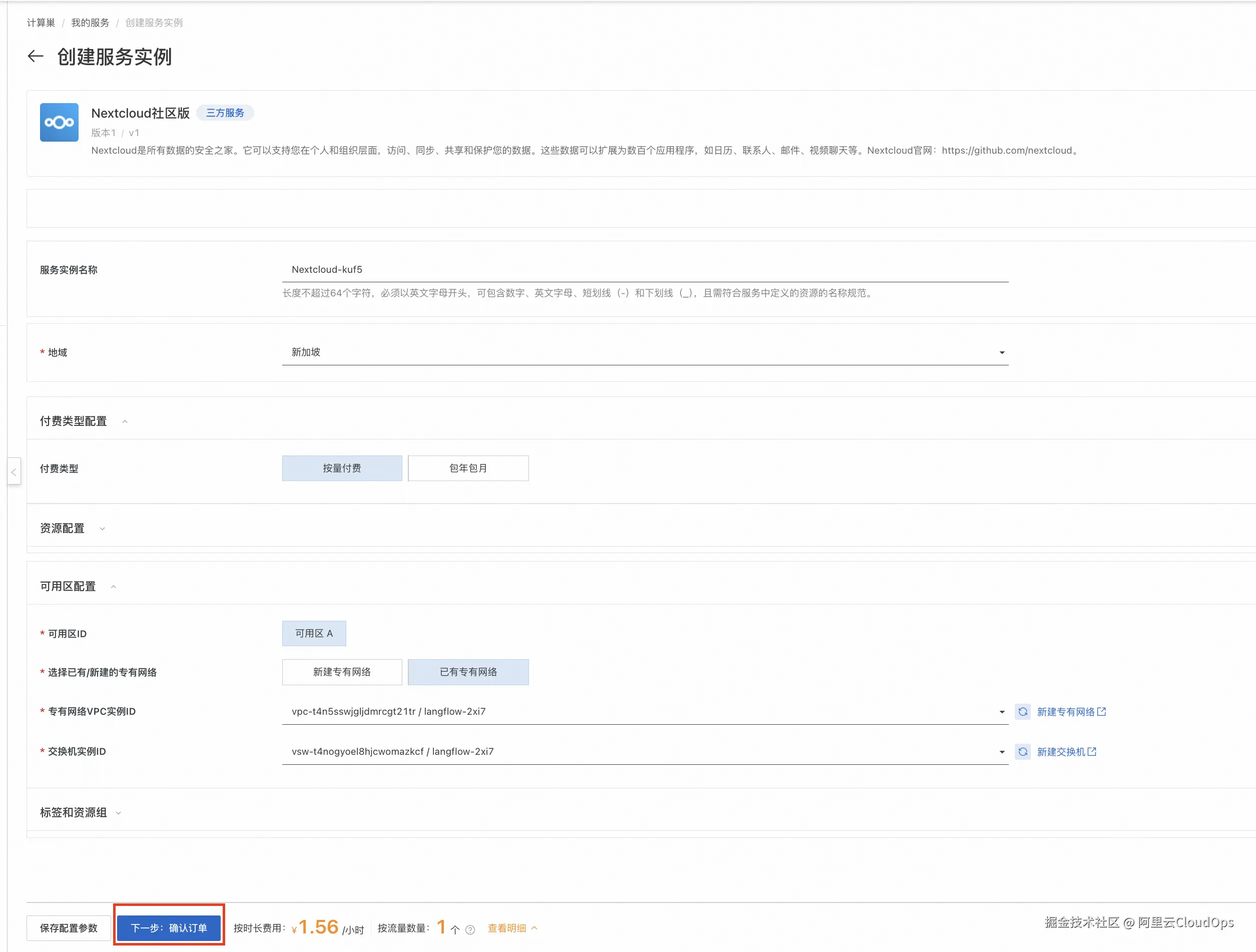The width and height of the screenshot is (1256, 952).
Task: Click 保存配置参数 button
Action: [x=69, y=927]
